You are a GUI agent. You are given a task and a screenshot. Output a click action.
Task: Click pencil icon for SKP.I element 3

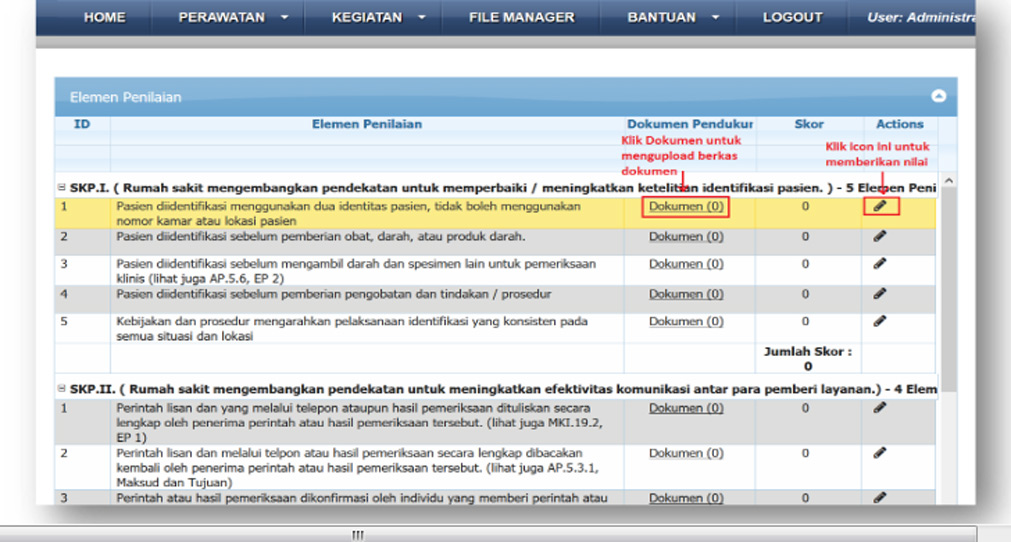(x=880, y=264)
